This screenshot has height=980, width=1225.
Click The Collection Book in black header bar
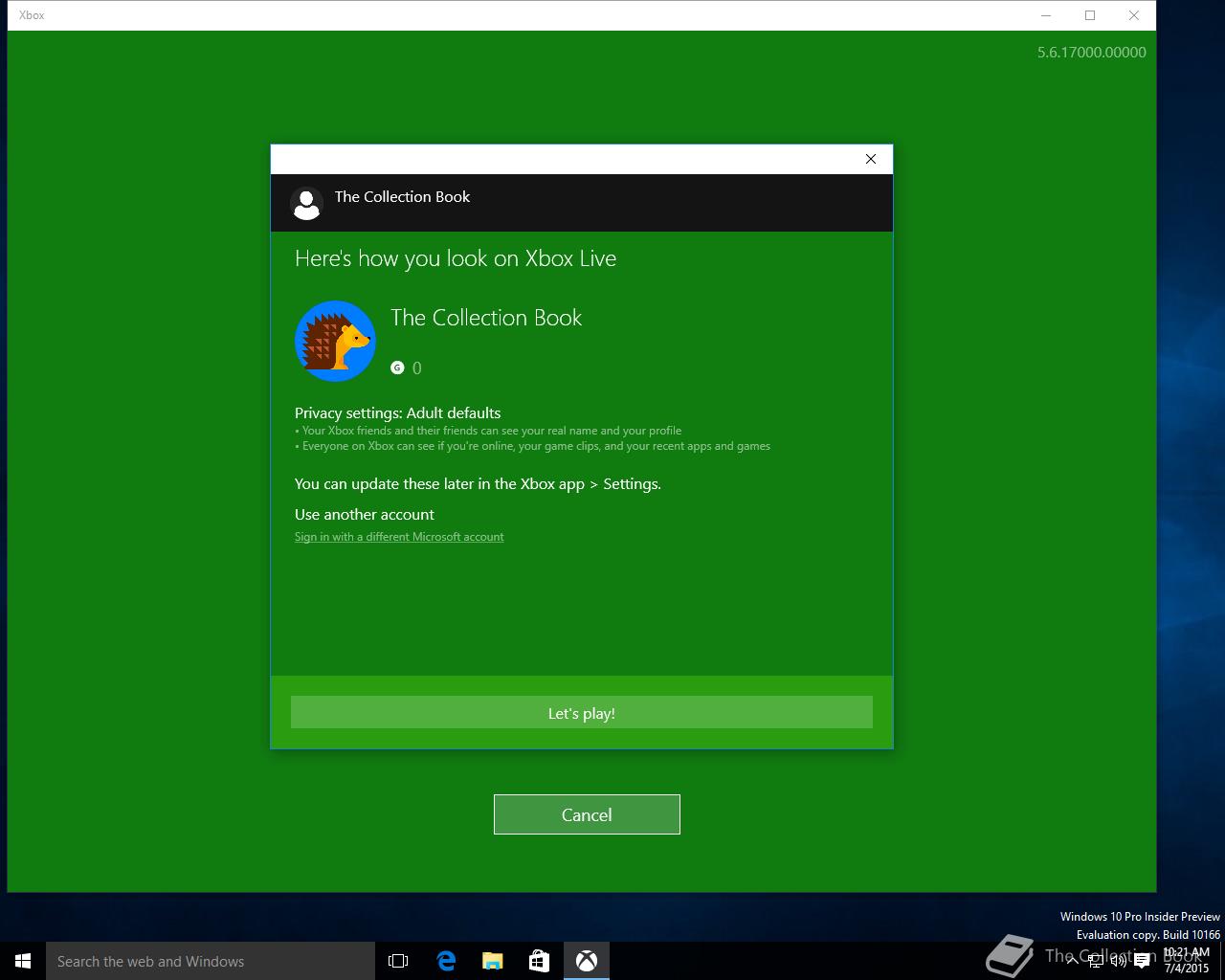click(402, 196)
